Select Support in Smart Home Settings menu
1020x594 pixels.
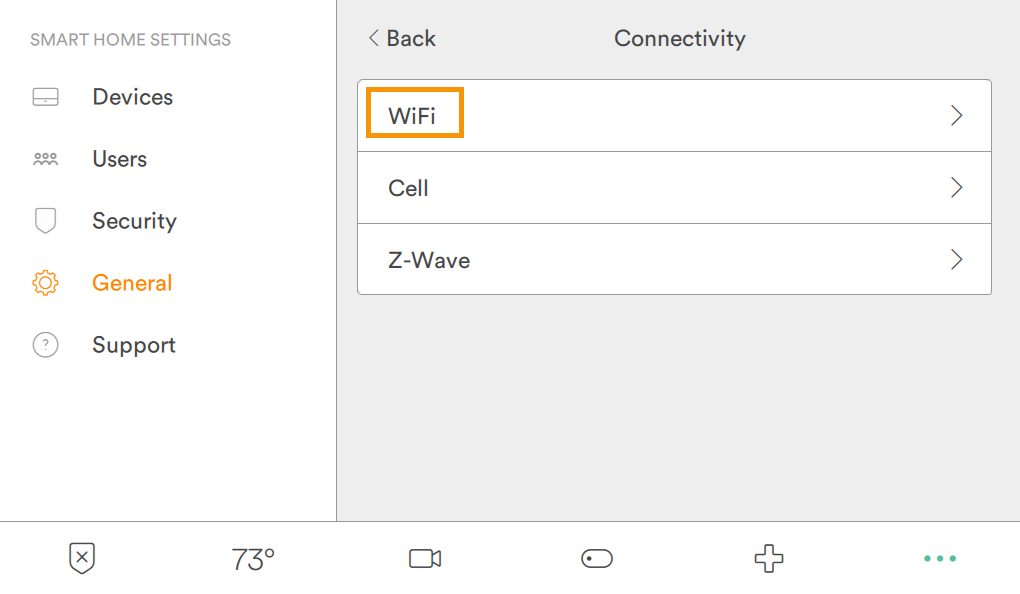(134, 344)
